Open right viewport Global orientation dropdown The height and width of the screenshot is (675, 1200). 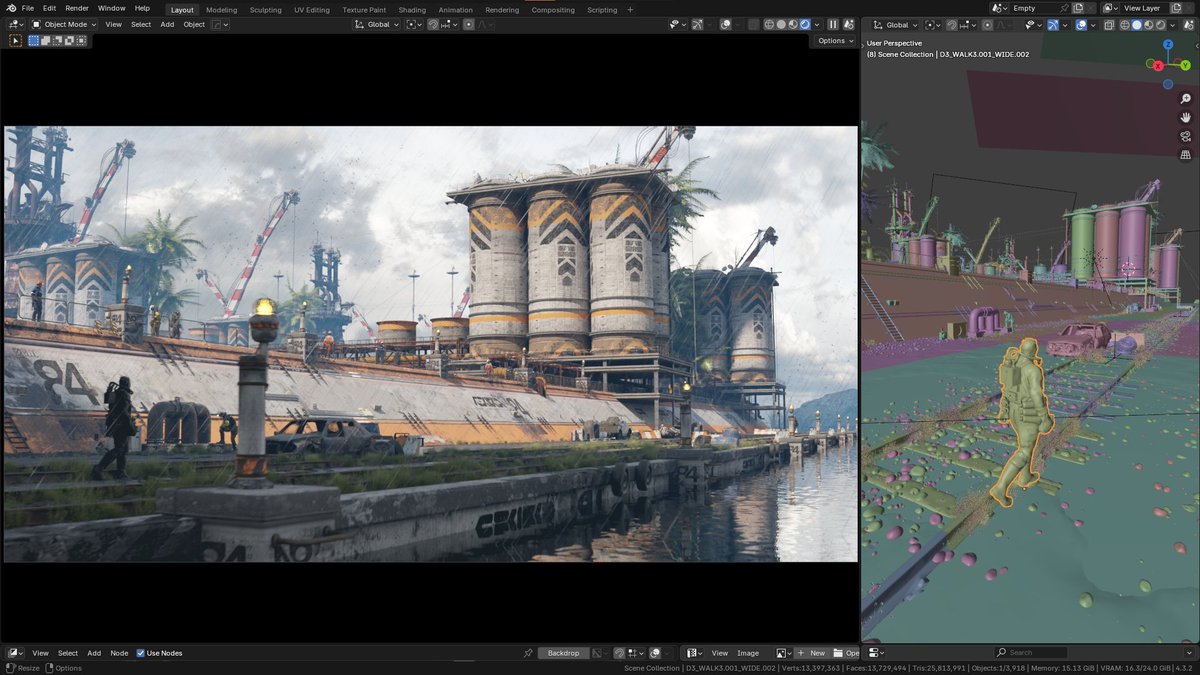tap(893, 24)
